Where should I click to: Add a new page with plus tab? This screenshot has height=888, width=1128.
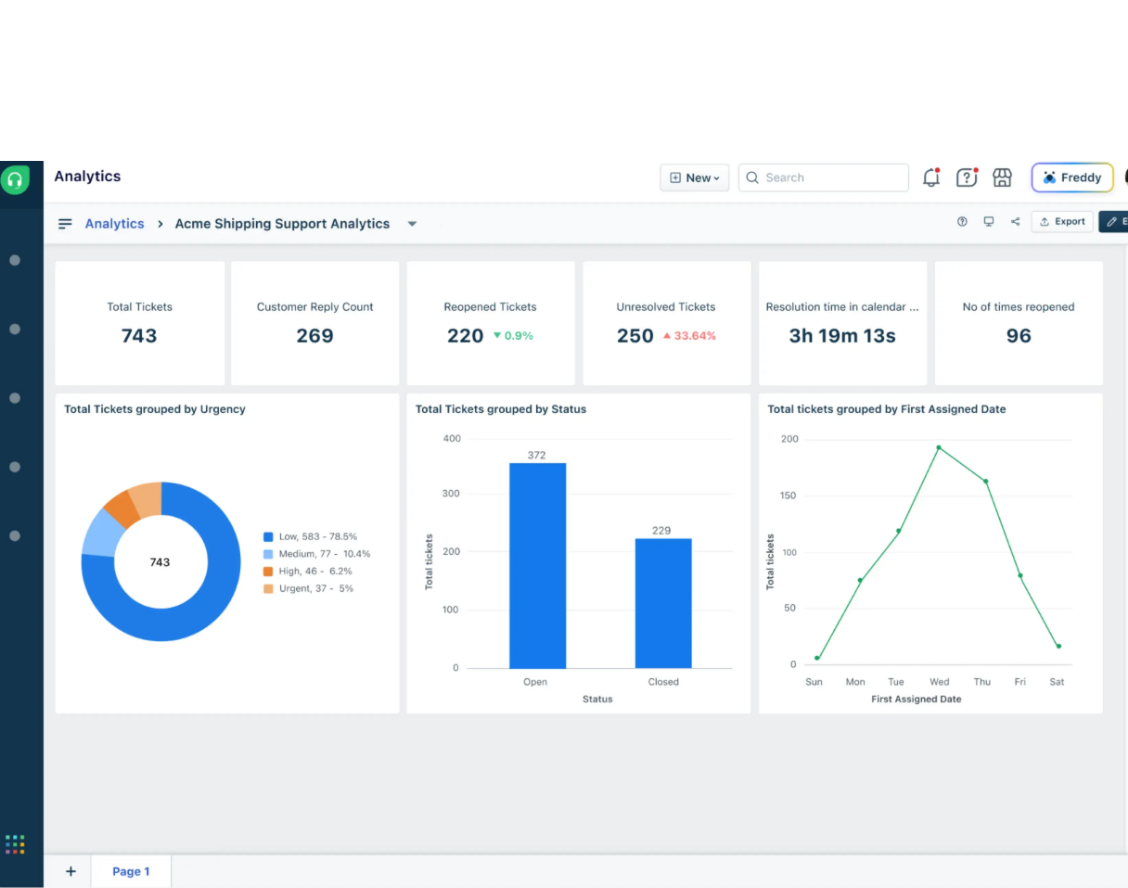coord(70,871)
